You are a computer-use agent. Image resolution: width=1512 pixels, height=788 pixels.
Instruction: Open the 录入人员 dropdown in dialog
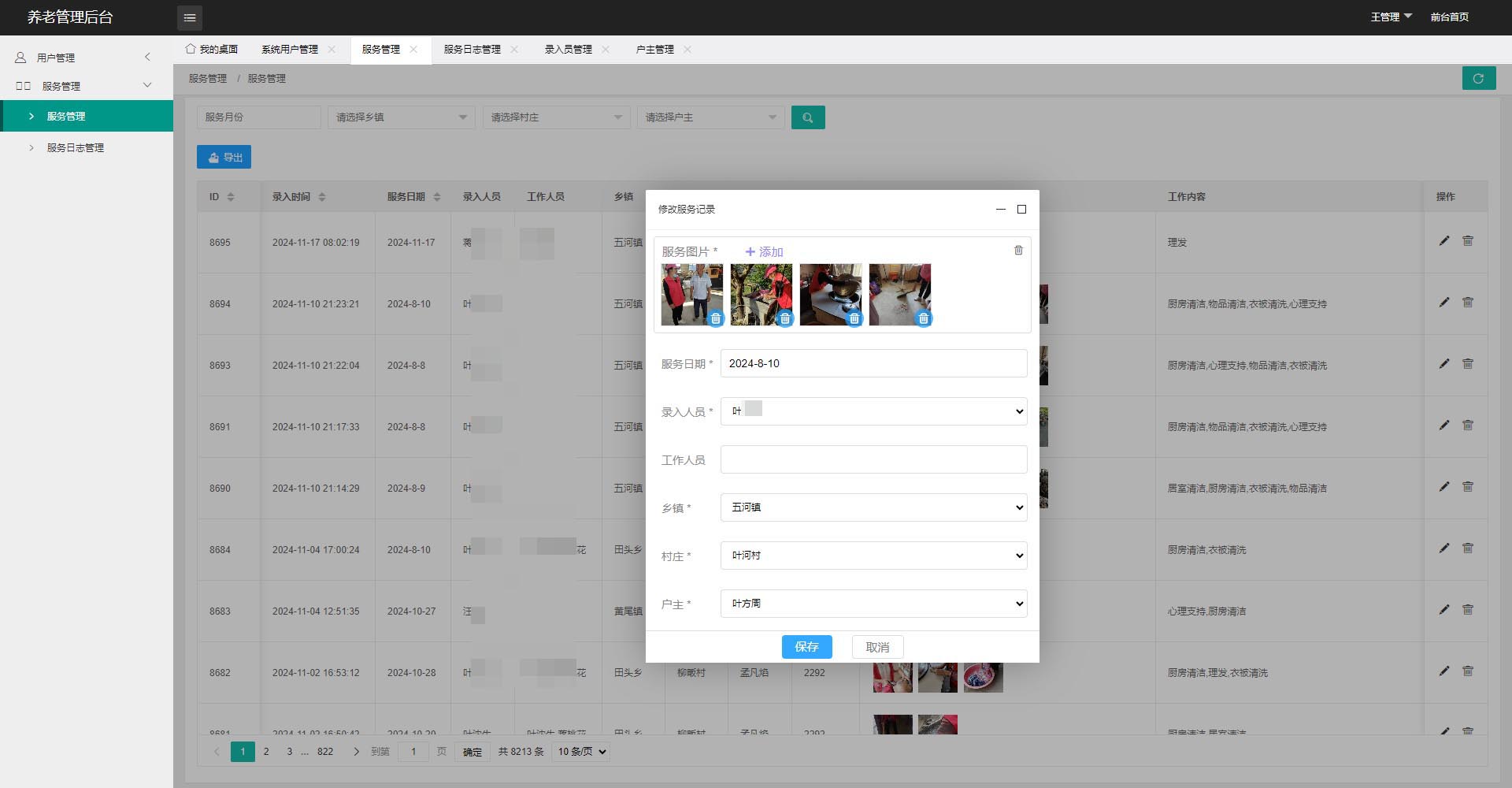(873, 411)
